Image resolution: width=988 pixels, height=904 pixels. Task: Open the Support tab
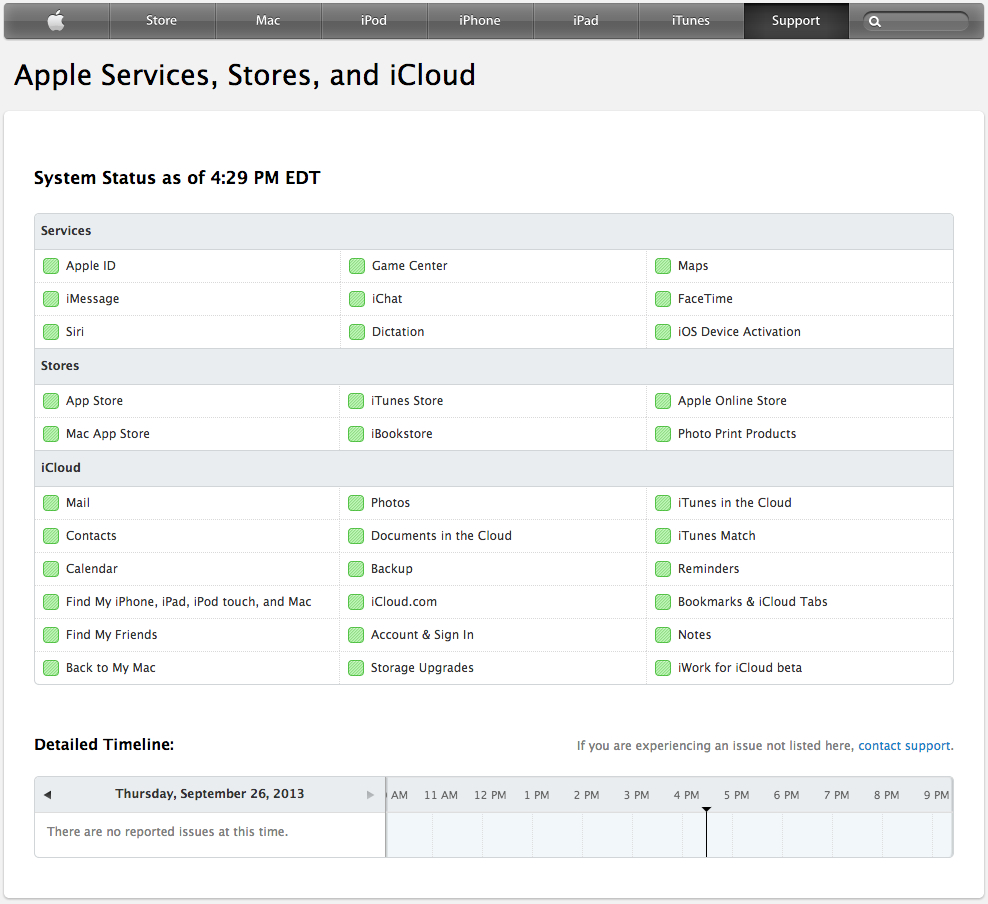point(796,21)
